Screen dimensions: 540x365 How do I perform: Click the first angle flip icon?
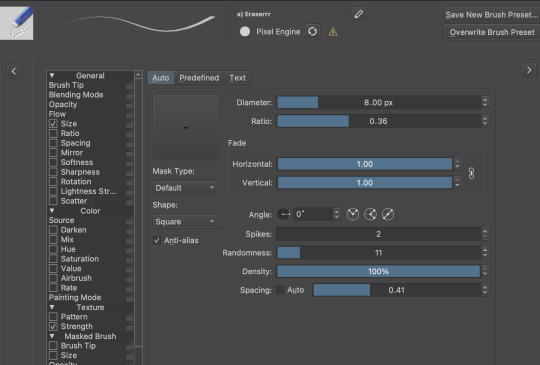tap(353, 214)
